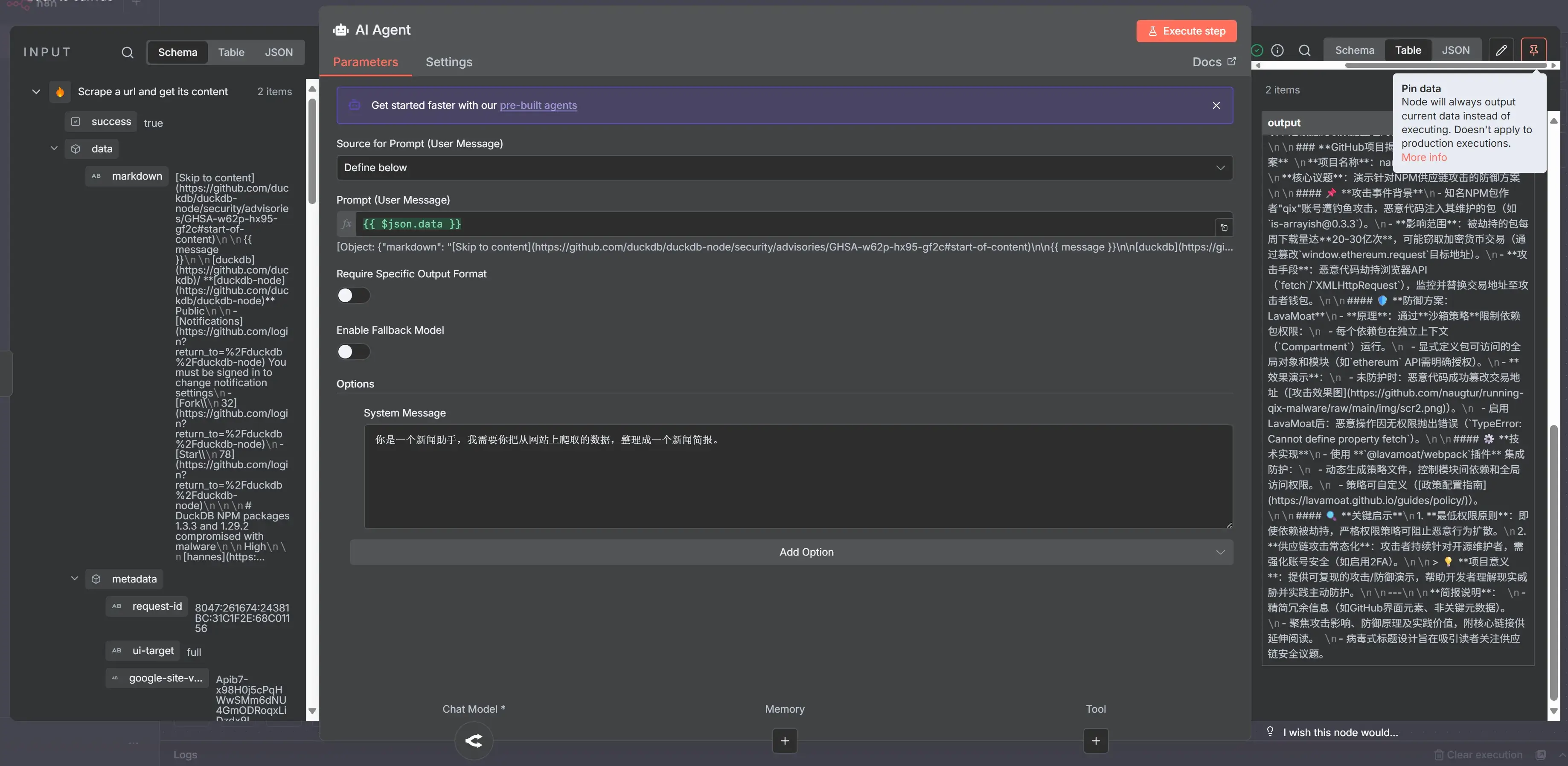Open the Settings tab
This screenshot has width=1568, height=766.
point(448,62)
